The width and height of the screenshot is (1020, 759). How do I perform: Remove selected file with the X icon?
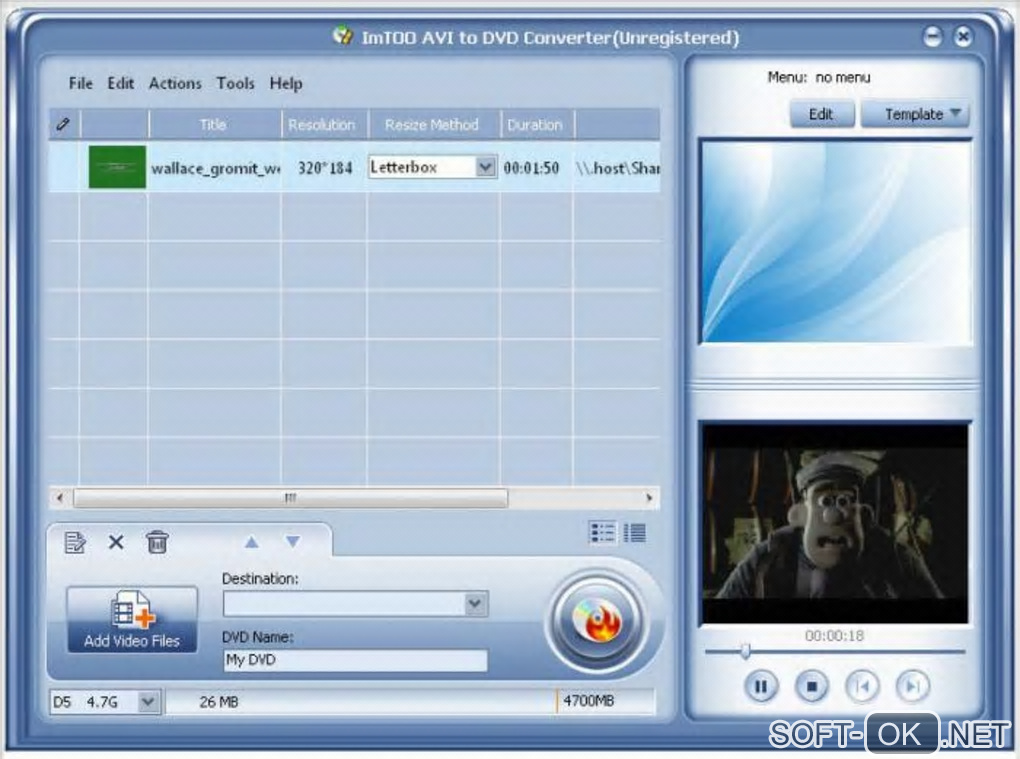pos(116,542)
